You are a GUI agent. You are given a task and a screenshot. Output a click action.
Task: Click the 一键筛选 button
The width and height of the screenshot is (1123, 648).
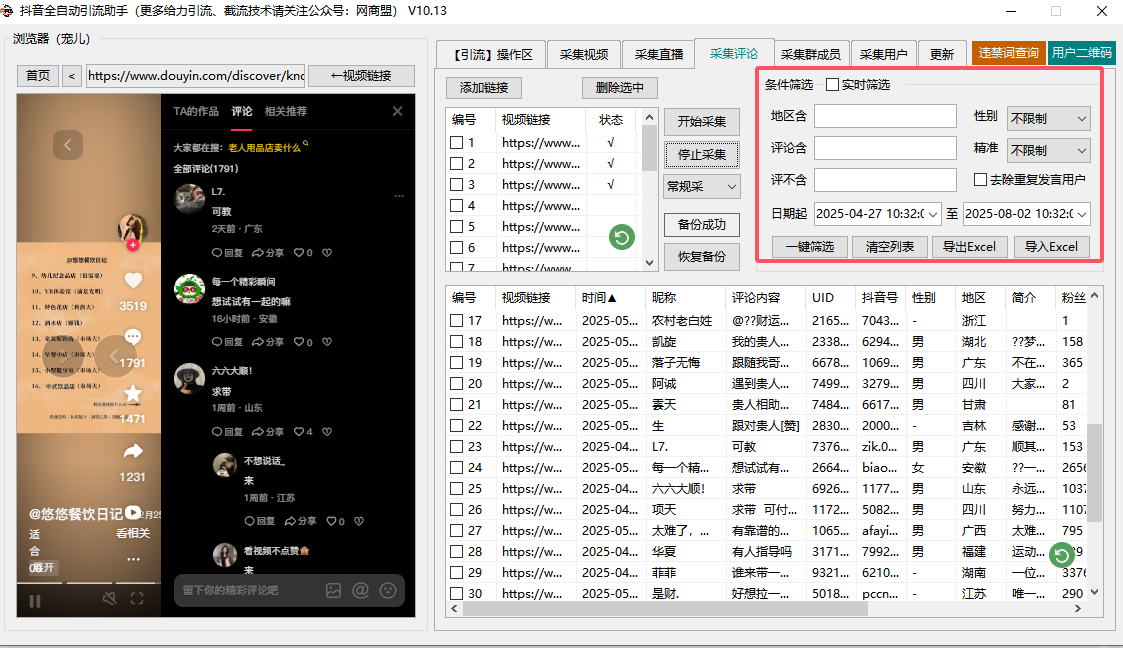click(x=810, y=247)
